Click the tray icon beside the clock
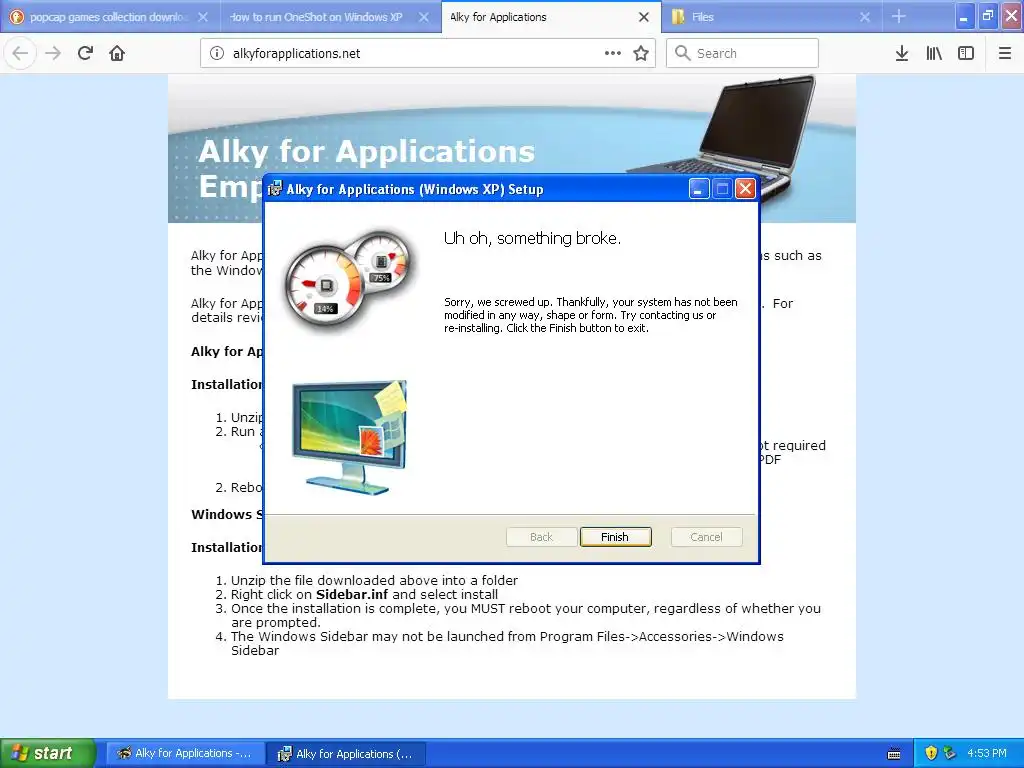The height and width of the screenshot is (768, 1024). click(950, 754)
